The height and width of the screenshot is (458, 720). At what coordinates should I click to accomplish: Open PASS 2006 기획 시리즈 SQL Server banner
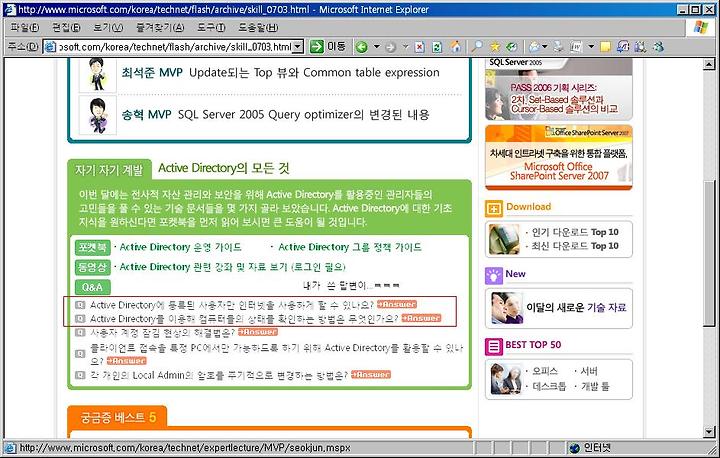[x=559, y=90]
